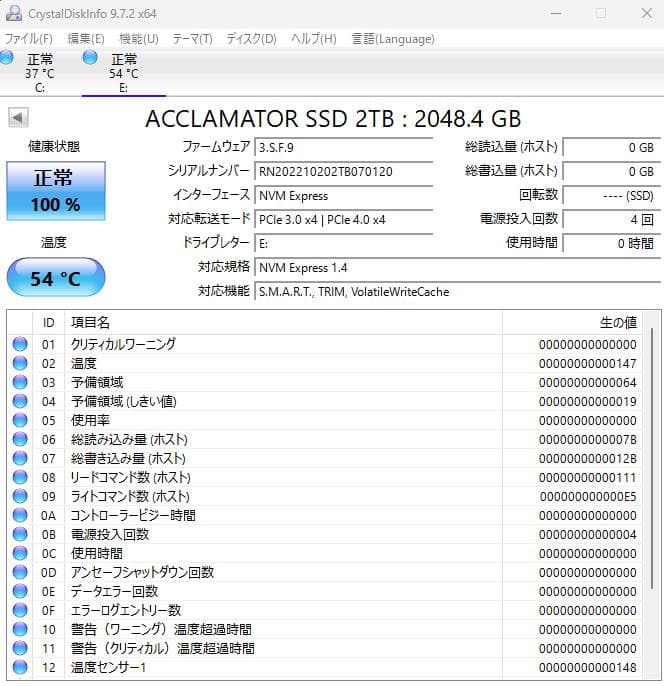Click the 総読込量 (ホスト) value field
664x686 pixels.
[611, 147]
